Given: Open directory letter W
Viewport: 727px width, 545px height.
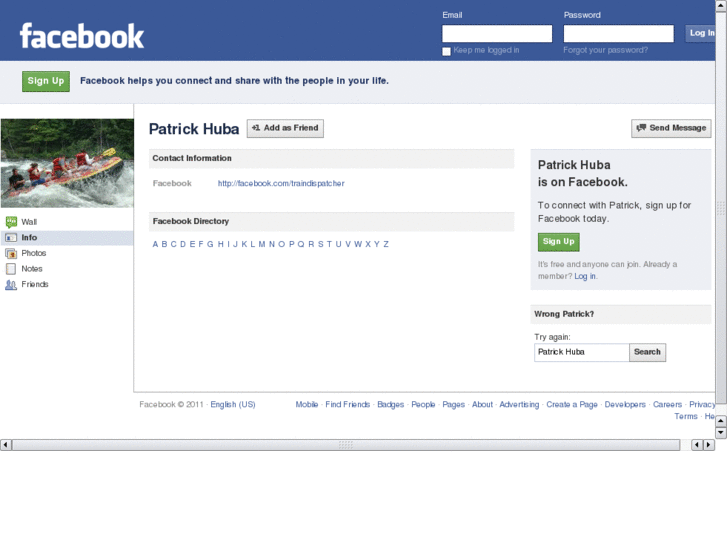Looking at the screenshot, I should coord(358,244).
